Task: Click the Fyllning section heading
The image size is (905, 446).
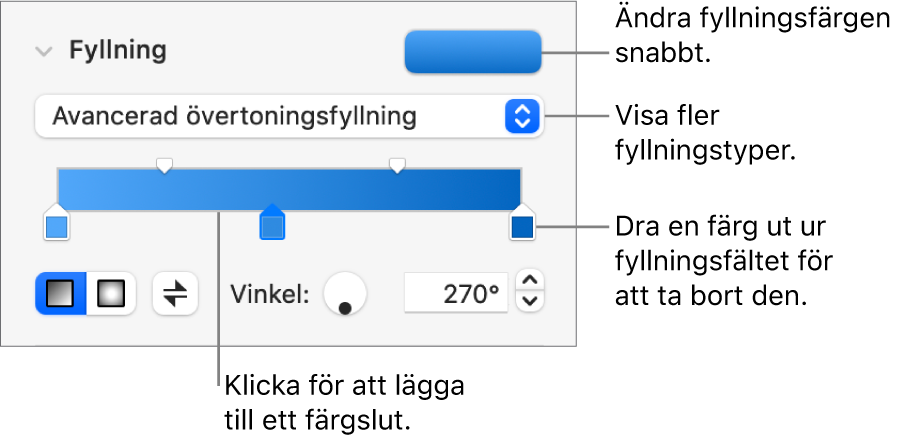Action: coord(117,51)
